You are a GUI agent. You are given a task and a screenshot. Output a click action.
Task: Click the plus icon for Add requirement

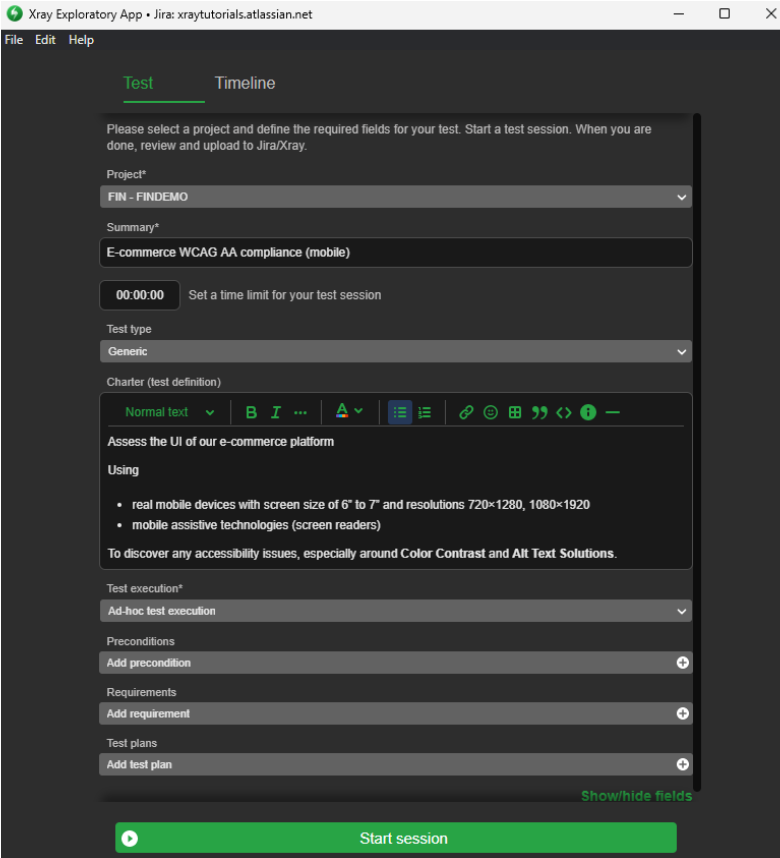683,714
